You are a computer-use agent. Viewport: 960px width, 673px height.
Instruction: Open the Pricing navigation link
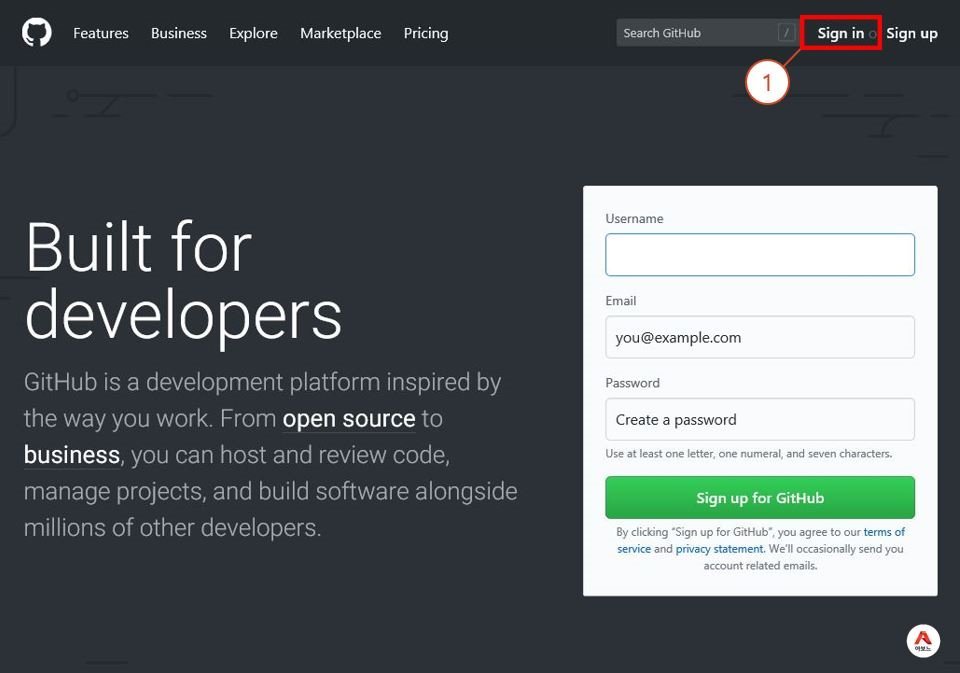point(426,33)
